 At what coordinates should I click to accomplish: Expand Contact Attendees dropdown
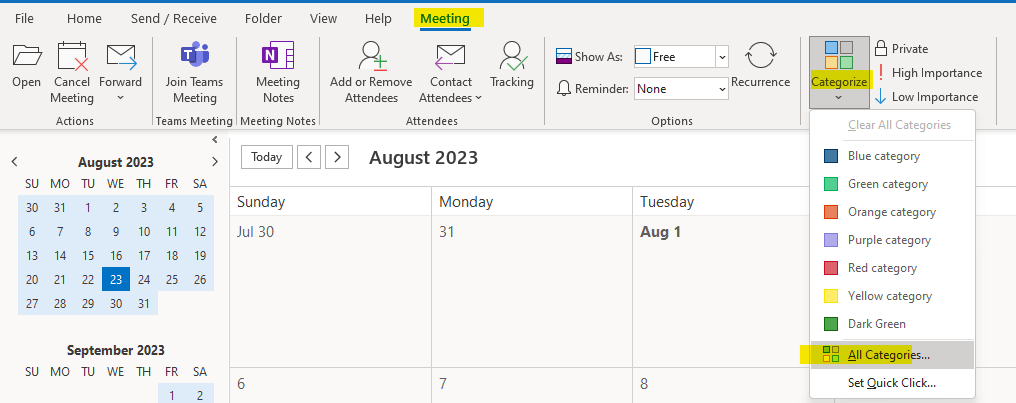(478, 98)
